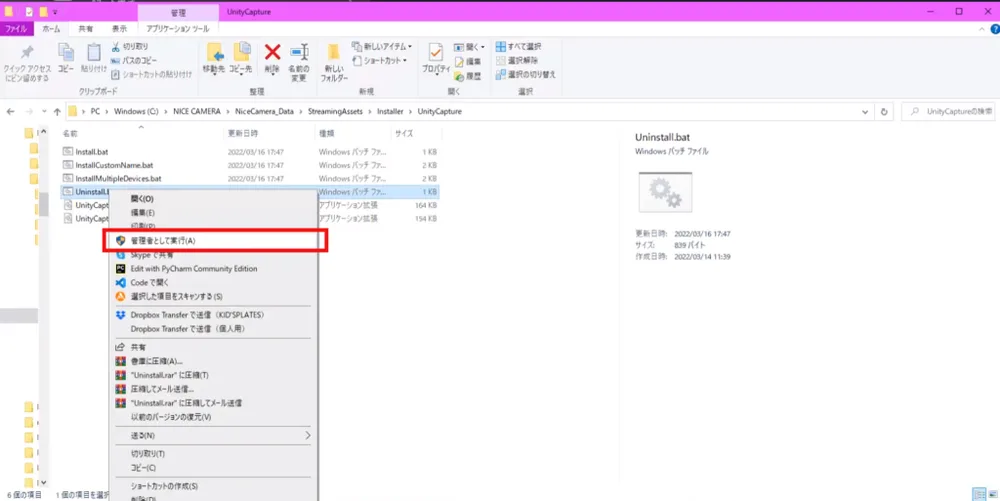Click the Uninstall.bat preview thumbnail
1000x501 pixels.
click(x=665, y=192)
